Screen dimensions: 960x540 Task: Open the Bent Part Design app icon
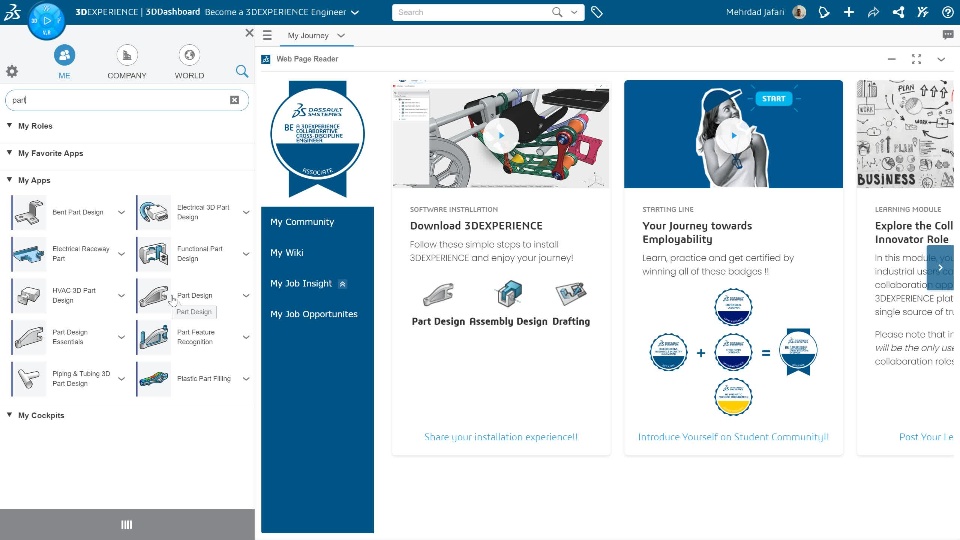[x=29, y=212]
